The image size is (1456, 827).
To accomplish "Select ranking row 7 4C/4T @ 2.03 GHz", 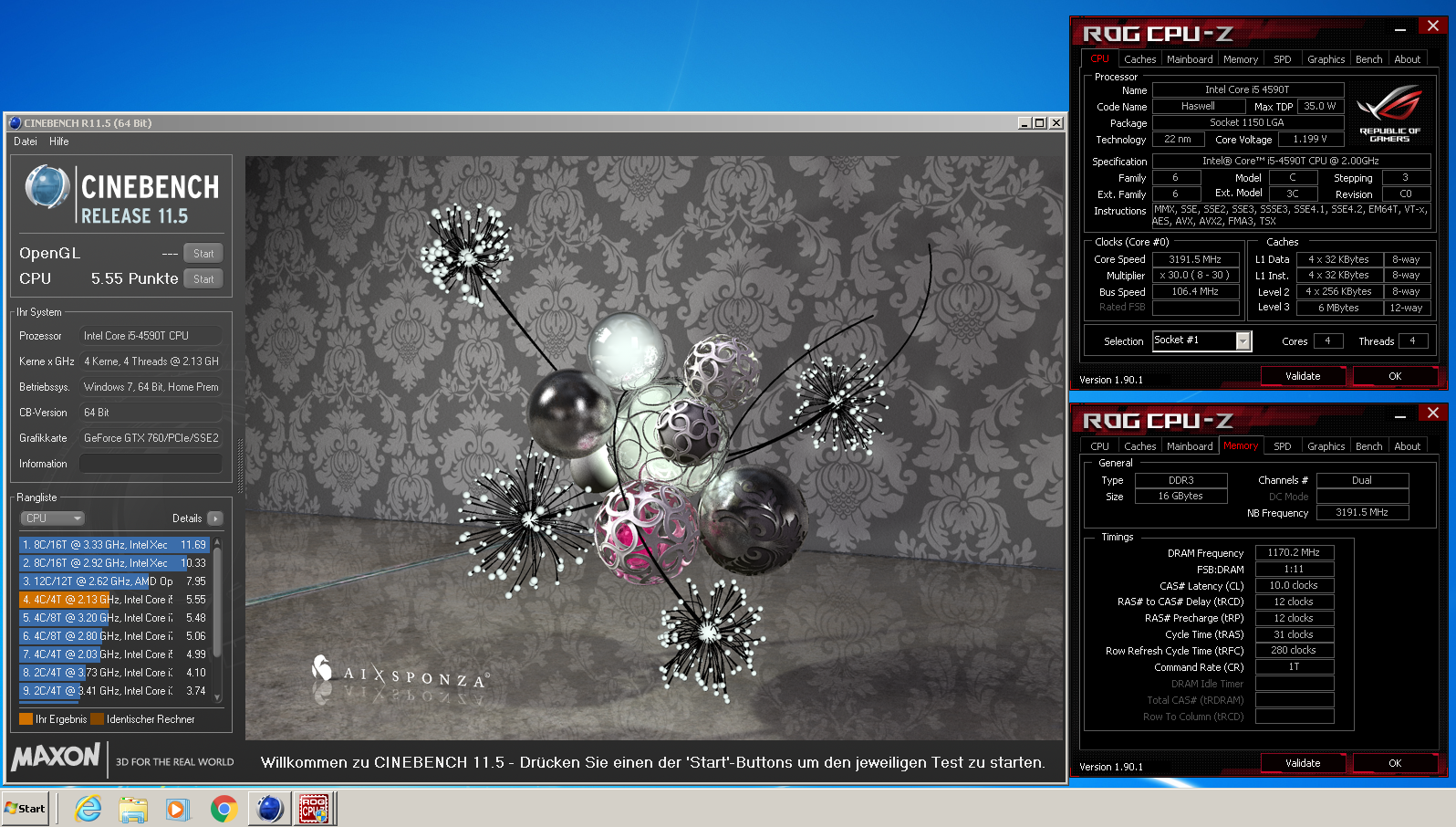I will pos(115,654).
